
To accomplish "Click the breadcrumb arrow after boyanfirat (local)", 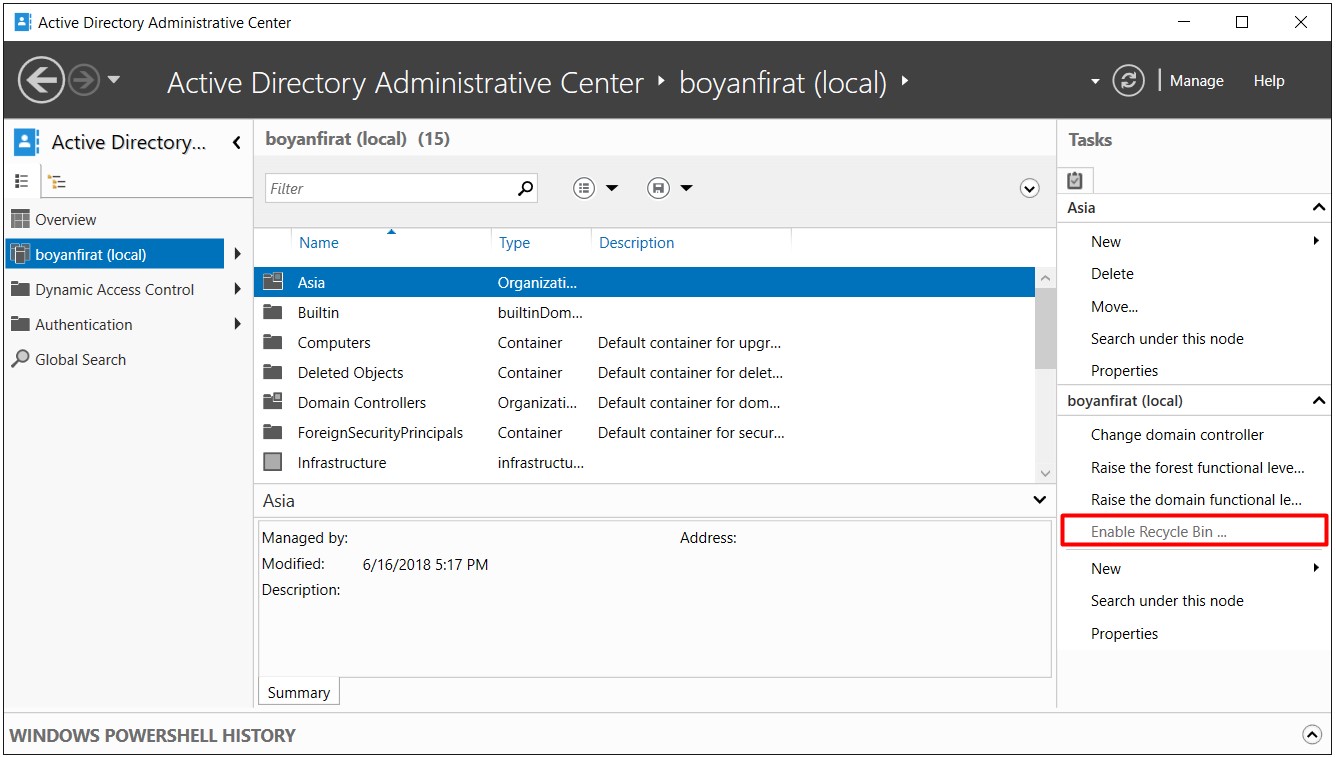I will coord(904,81).
